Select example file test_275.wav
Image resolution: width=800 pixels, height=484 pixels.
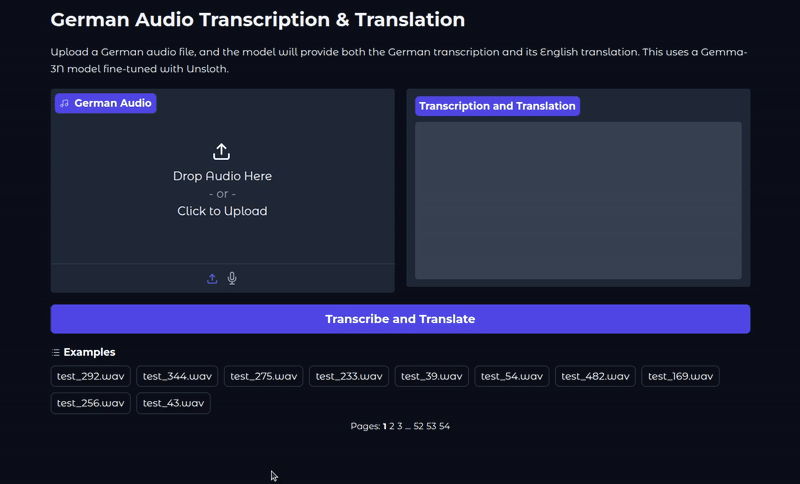click(x=264, y=376)
